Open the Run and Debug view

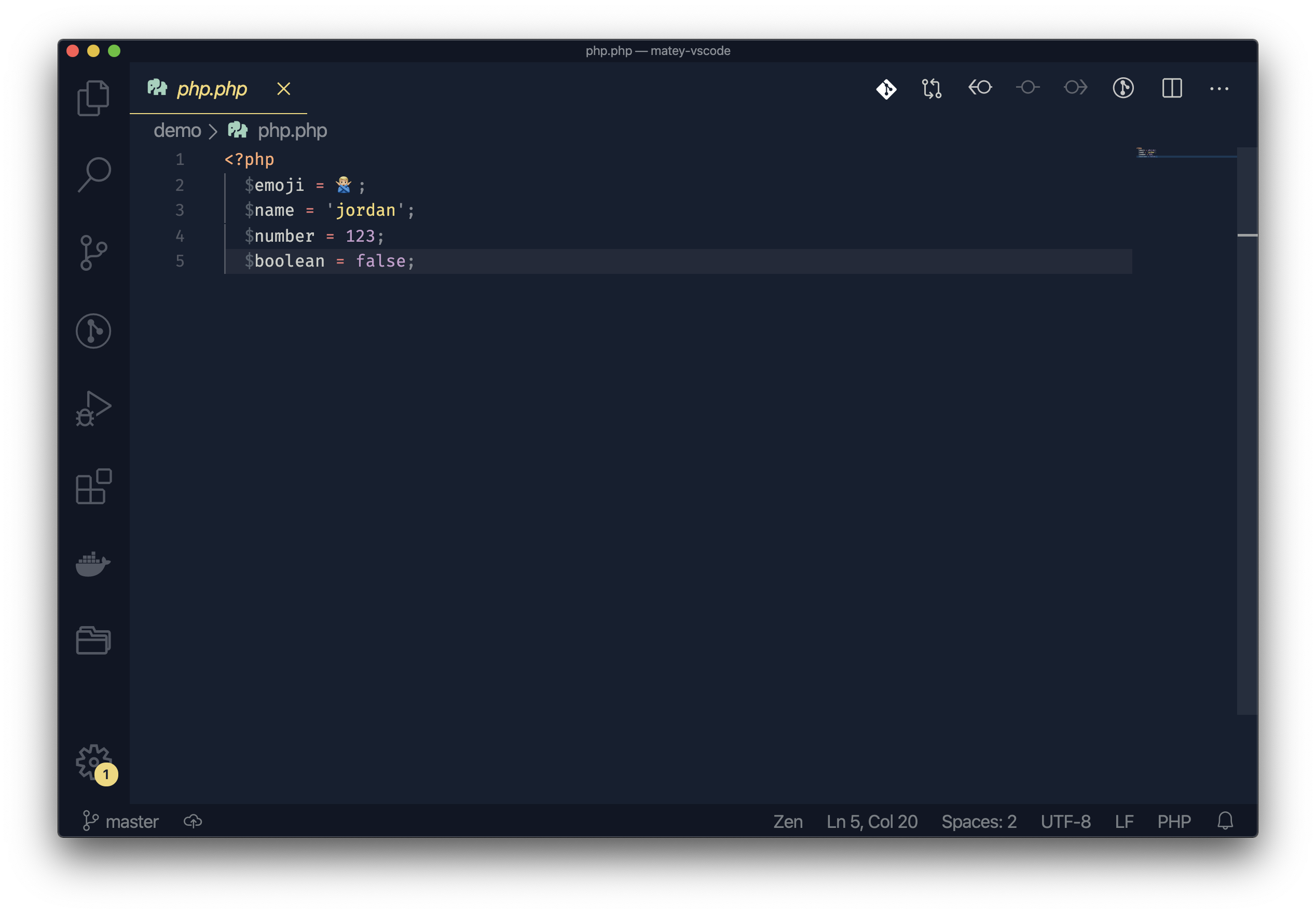(x=93, y=409)
